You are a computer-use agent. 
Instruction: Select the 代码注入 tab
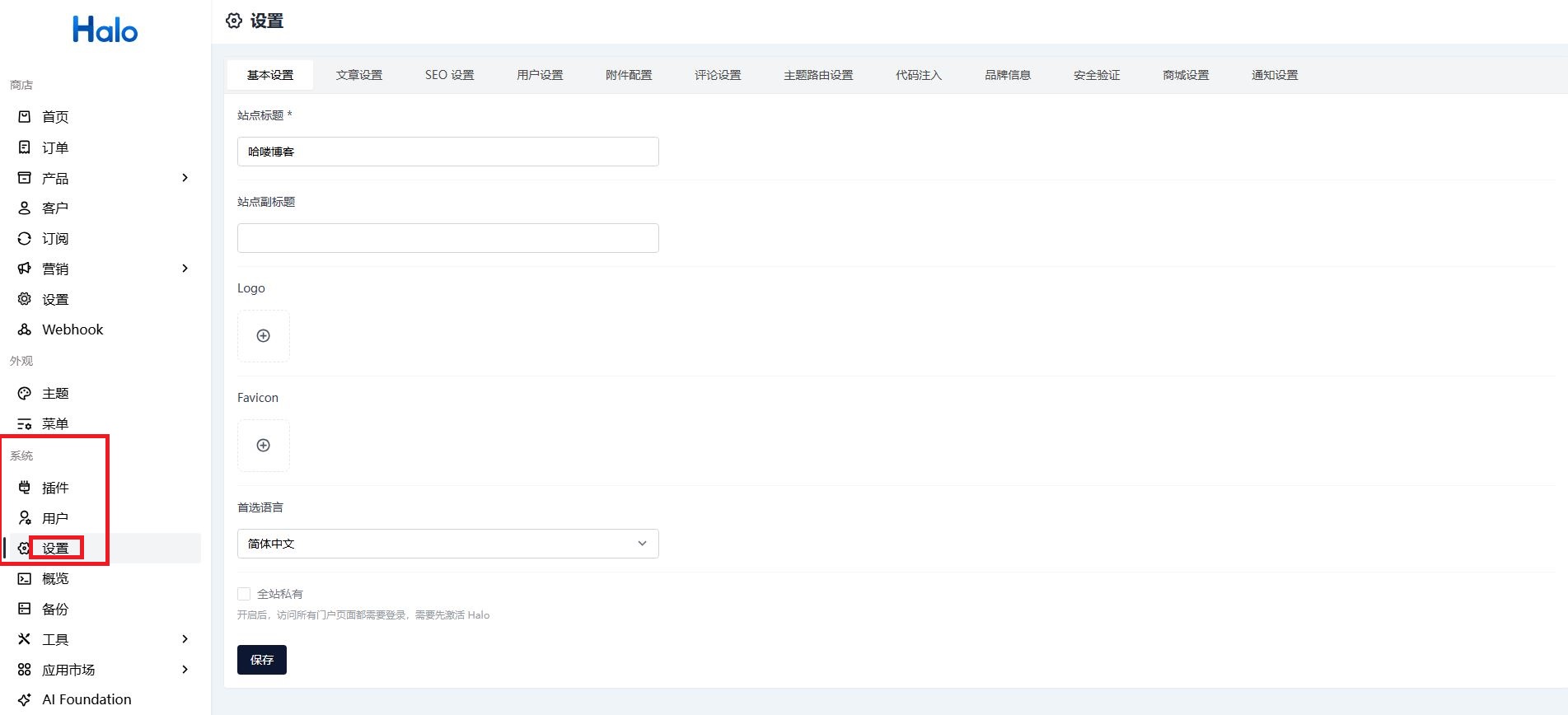coord(919,75)
